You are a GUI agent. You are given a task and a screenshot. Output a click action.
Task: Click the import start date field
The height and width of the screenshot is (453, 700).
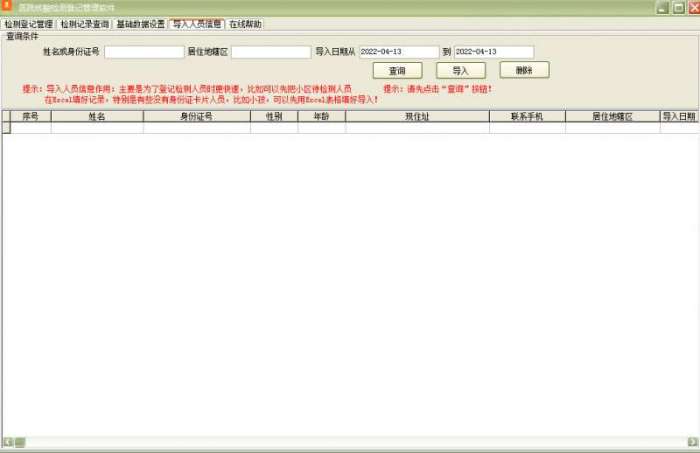point(399,52)
